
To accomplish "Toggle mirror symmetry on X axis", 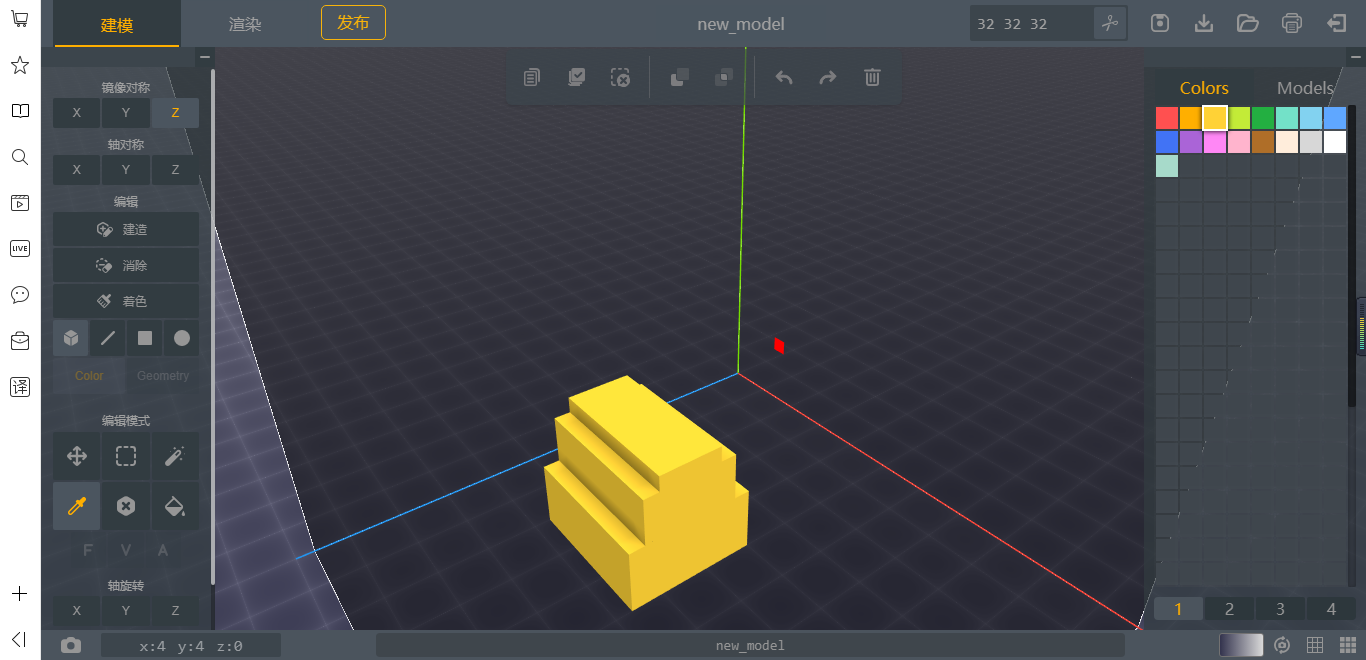I will 77,113.
